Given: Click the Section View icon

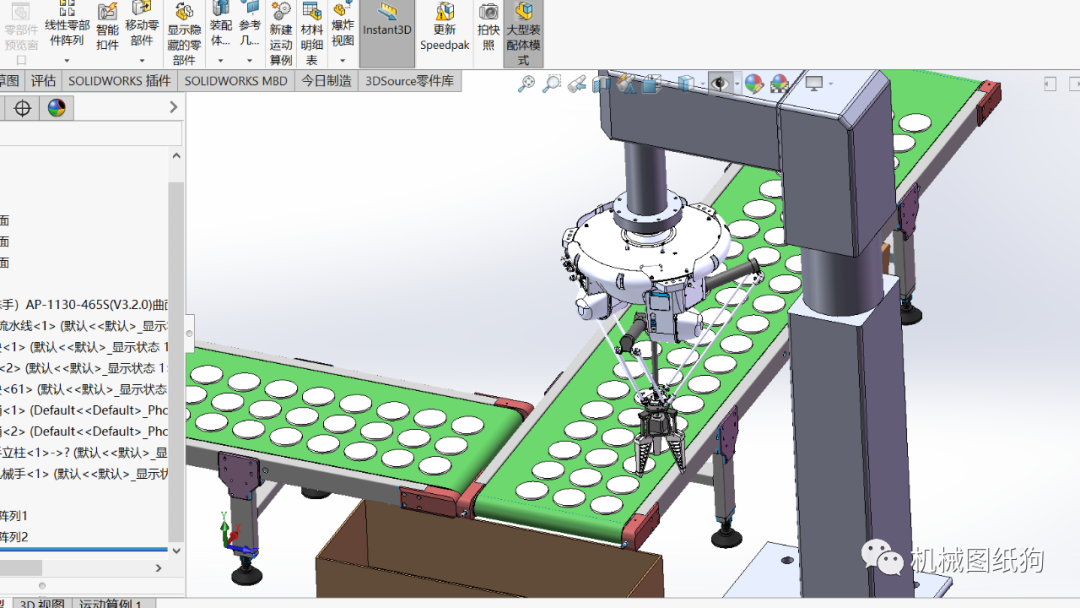Looking at the screenshot, I should tap(601, 84).
